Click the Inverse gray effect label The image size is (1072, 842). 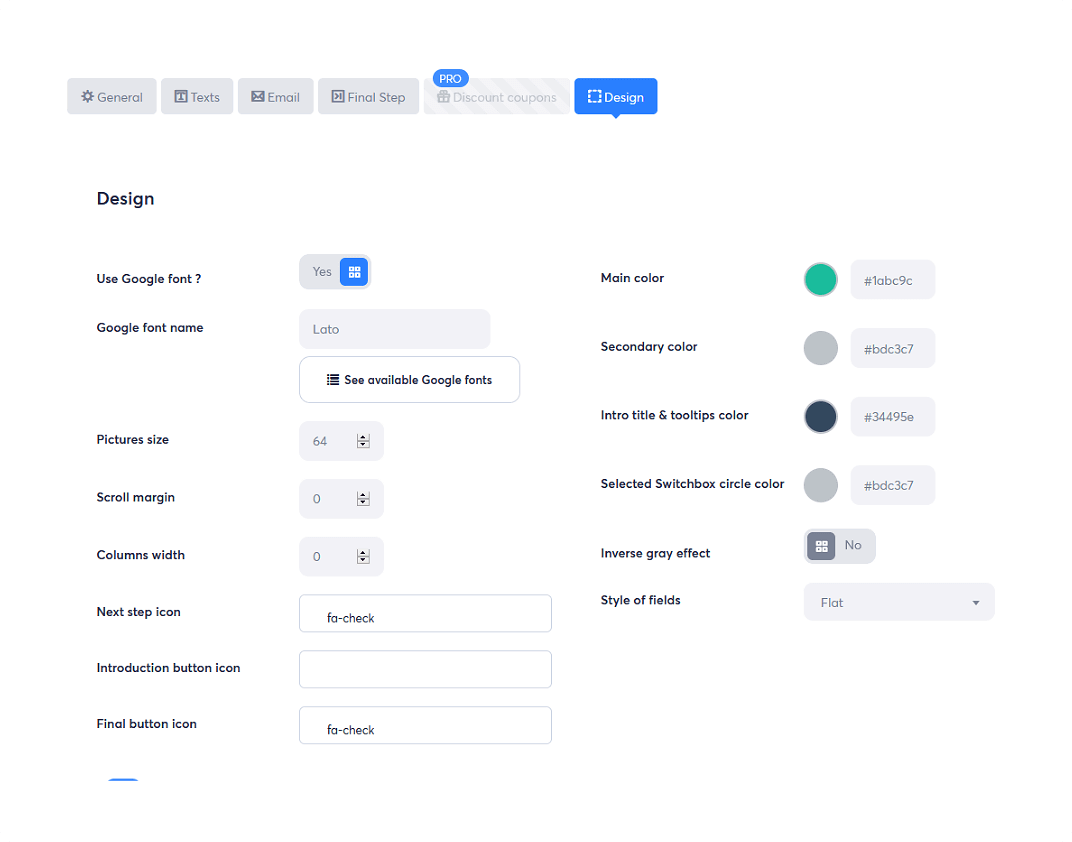[655, 553]
